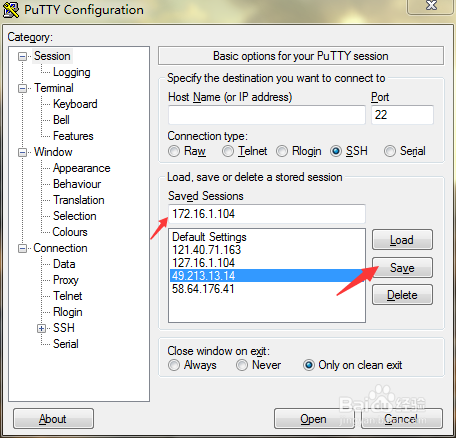Collapse the Terminal tree node
This screenshot has height=438, width=456.
[22, 88]
